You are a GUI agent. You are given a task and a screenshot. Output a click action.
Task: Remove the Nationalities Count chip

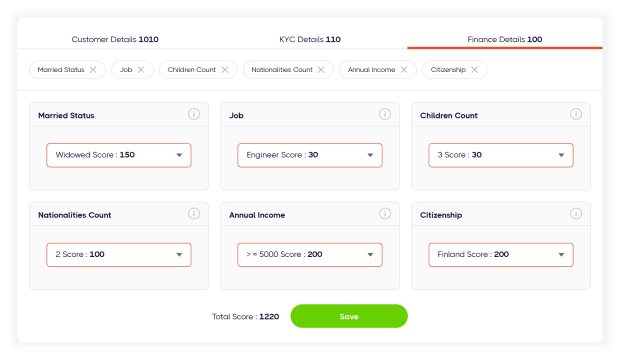pyautogui.click(x=321, y=70)
